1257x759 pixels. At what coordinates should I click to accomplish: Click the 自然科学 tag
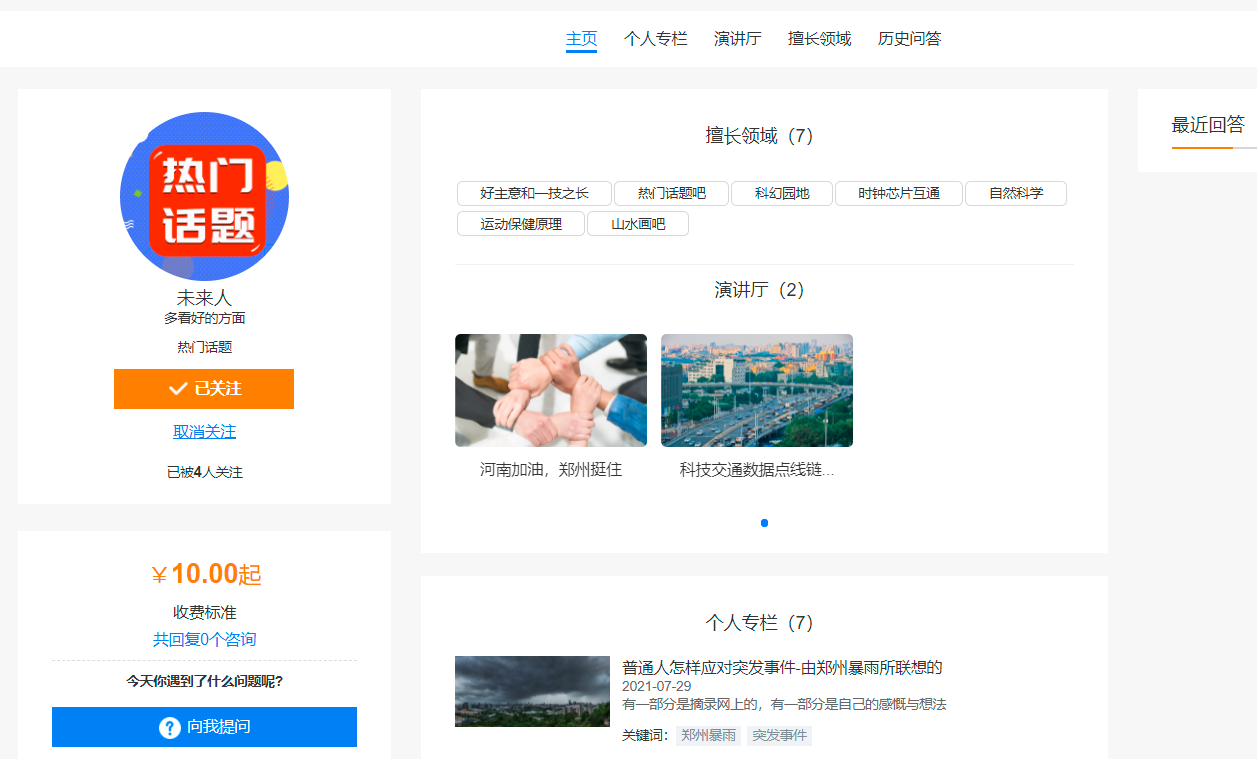(x=1016, y=194)
